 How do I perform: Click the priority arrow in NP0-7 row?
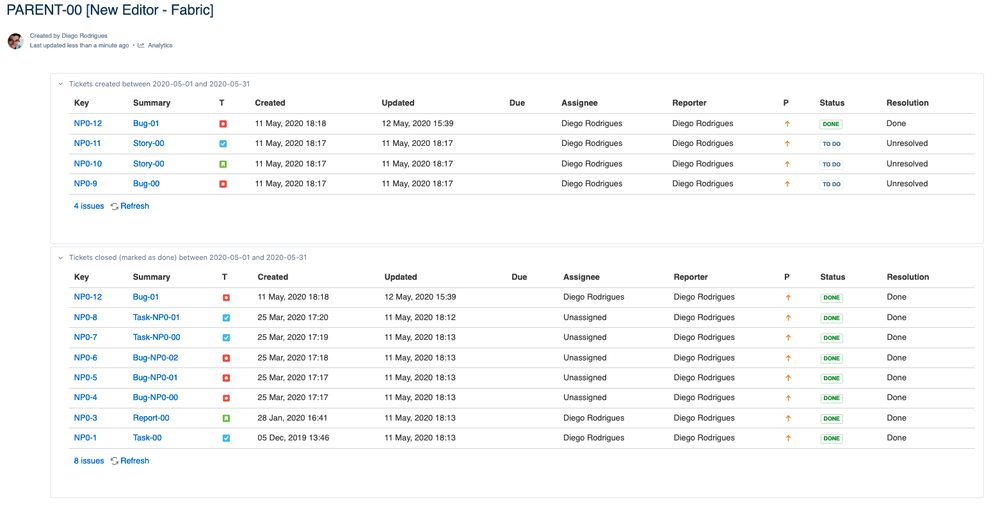(x=788, y=338)
